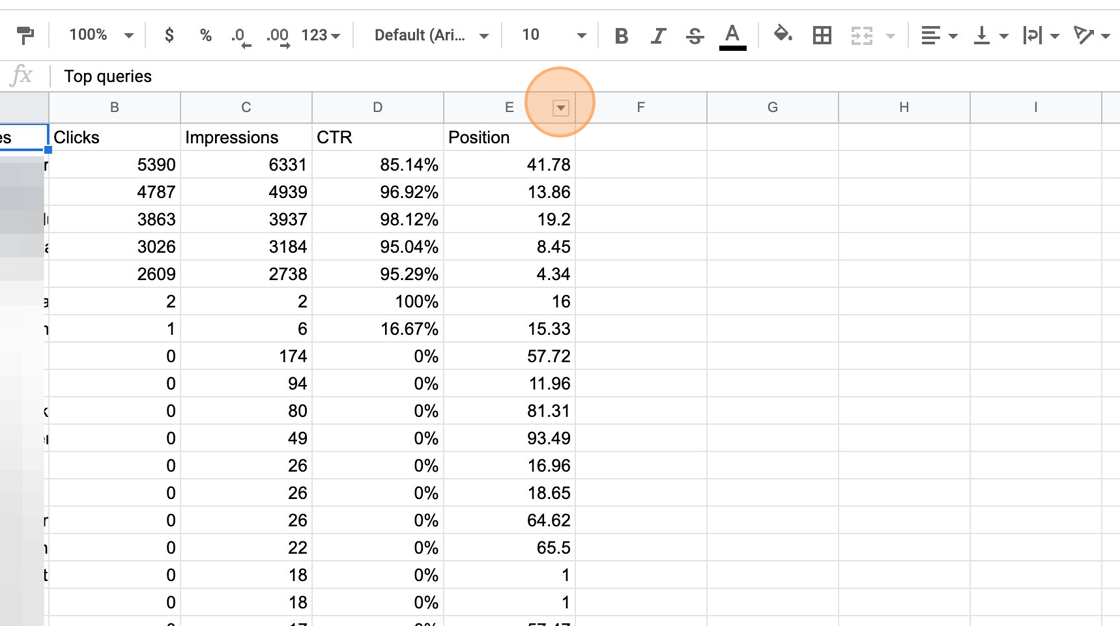Image resolution: width=1120 pixels, height=626 pixels.
Task: Select column G header
Action: [772, 107]
